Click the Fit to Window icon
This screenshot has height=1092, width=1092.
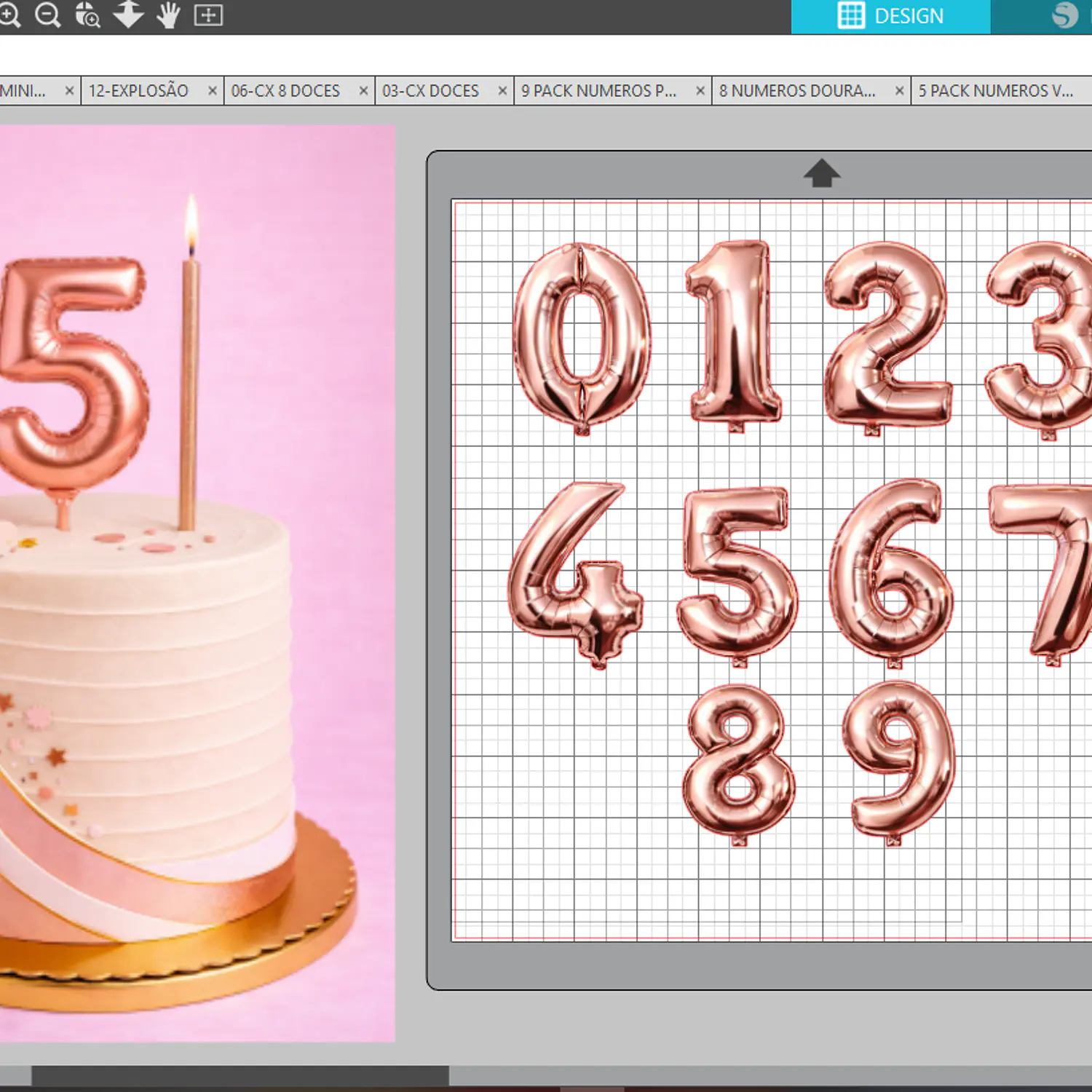point(208,15)
